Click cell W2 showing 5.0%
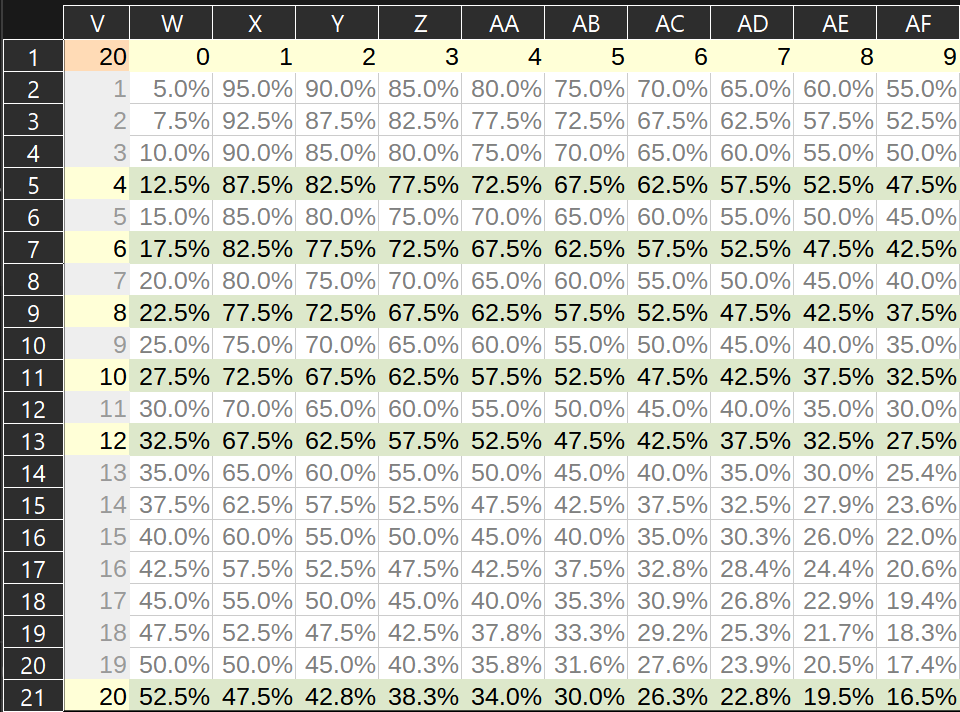Viewport: 960px width, 712px height. (x=171, y=89)
